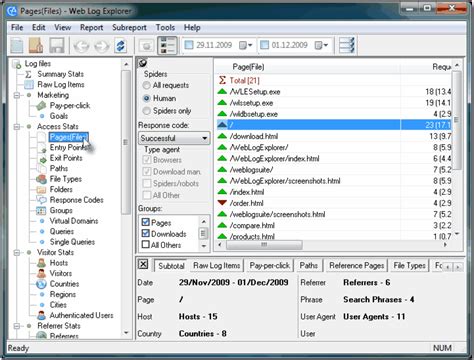The image size is (474, 360).
Task: Choose the Spiders only radio option
Action: click(146, 111)
